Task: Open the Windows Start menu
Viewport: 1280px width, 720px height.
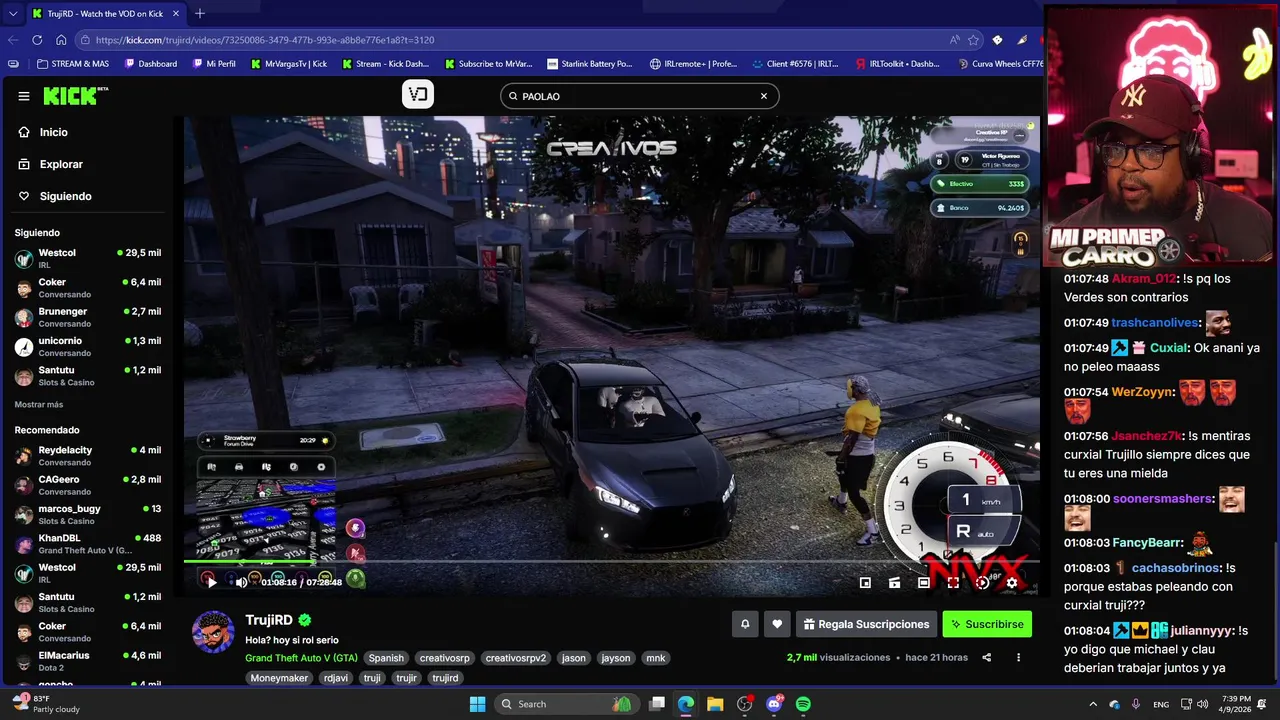Action: (x=478, y=704)
